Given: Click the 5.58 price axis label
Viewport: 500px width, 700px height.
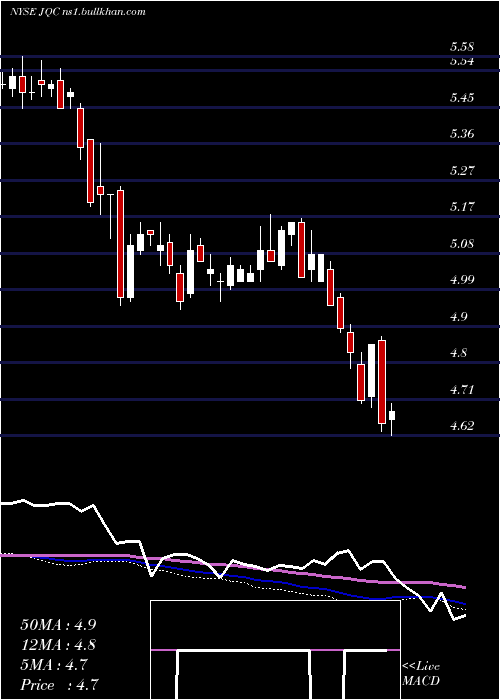Looking at the screenshot, I should [462, 46].
